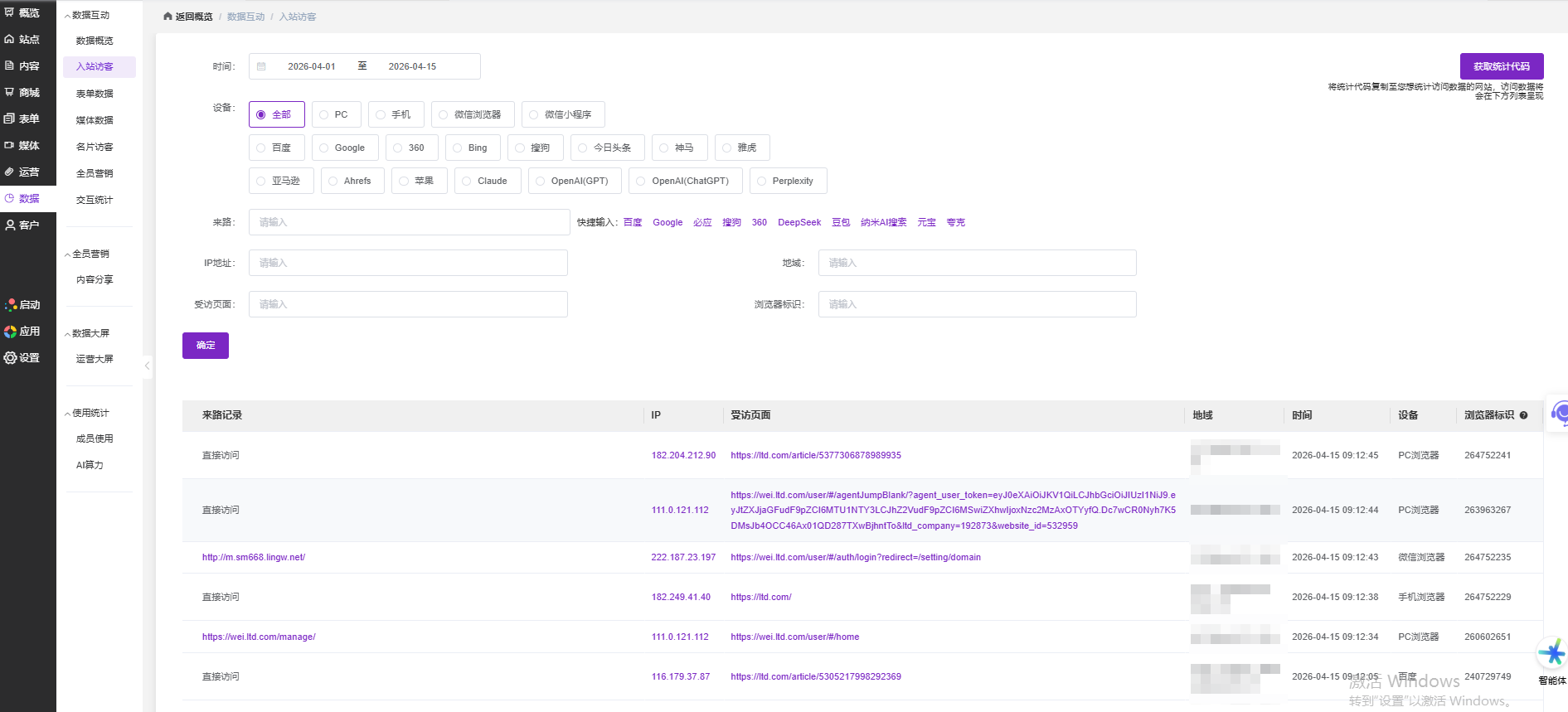Click the 获取统计代码 button

click(x=1501, y=66)
